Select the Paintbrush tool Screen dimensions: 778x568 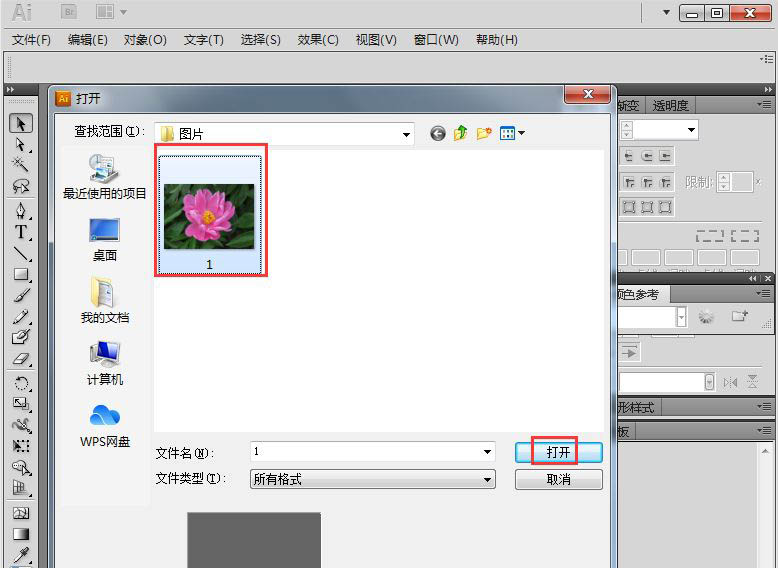tap(21, 295)
